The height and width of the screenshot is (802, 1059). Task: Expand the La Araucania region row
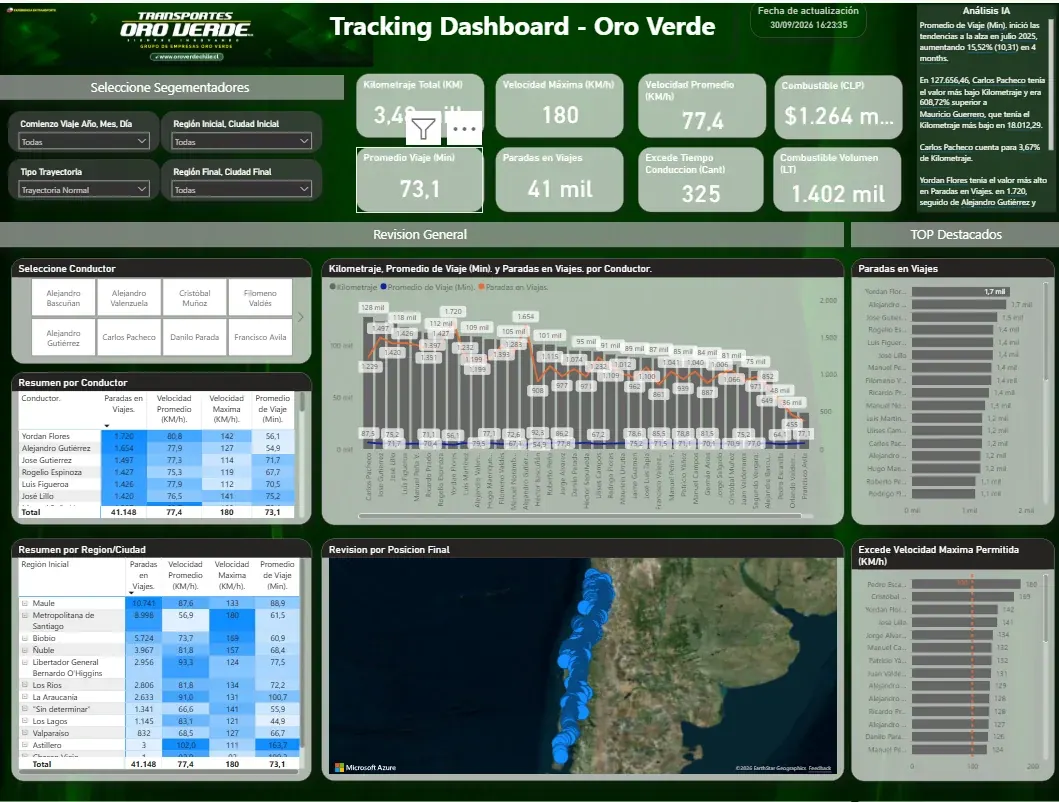(x=25, y=697)
